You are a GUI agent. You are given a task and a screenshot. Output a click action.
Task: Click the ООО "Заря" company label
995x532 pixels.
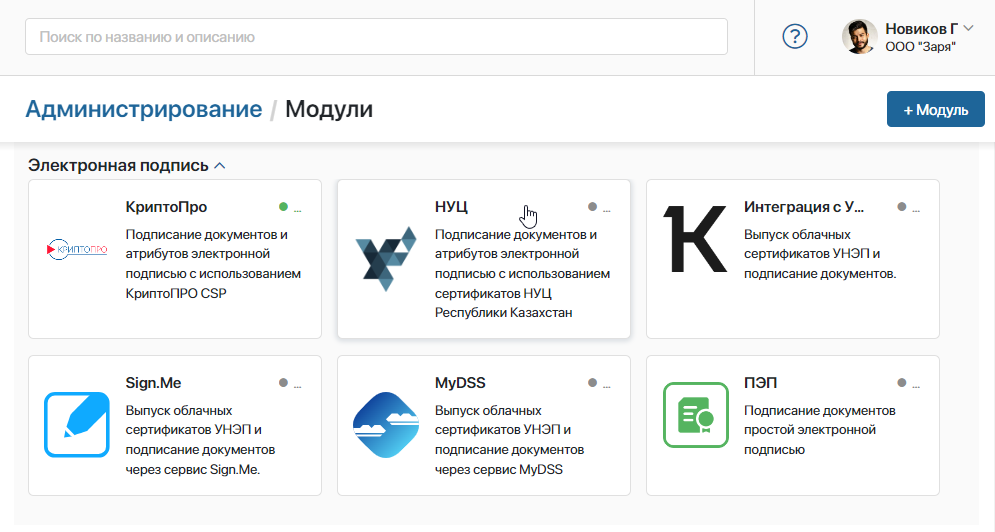(920, 47)
